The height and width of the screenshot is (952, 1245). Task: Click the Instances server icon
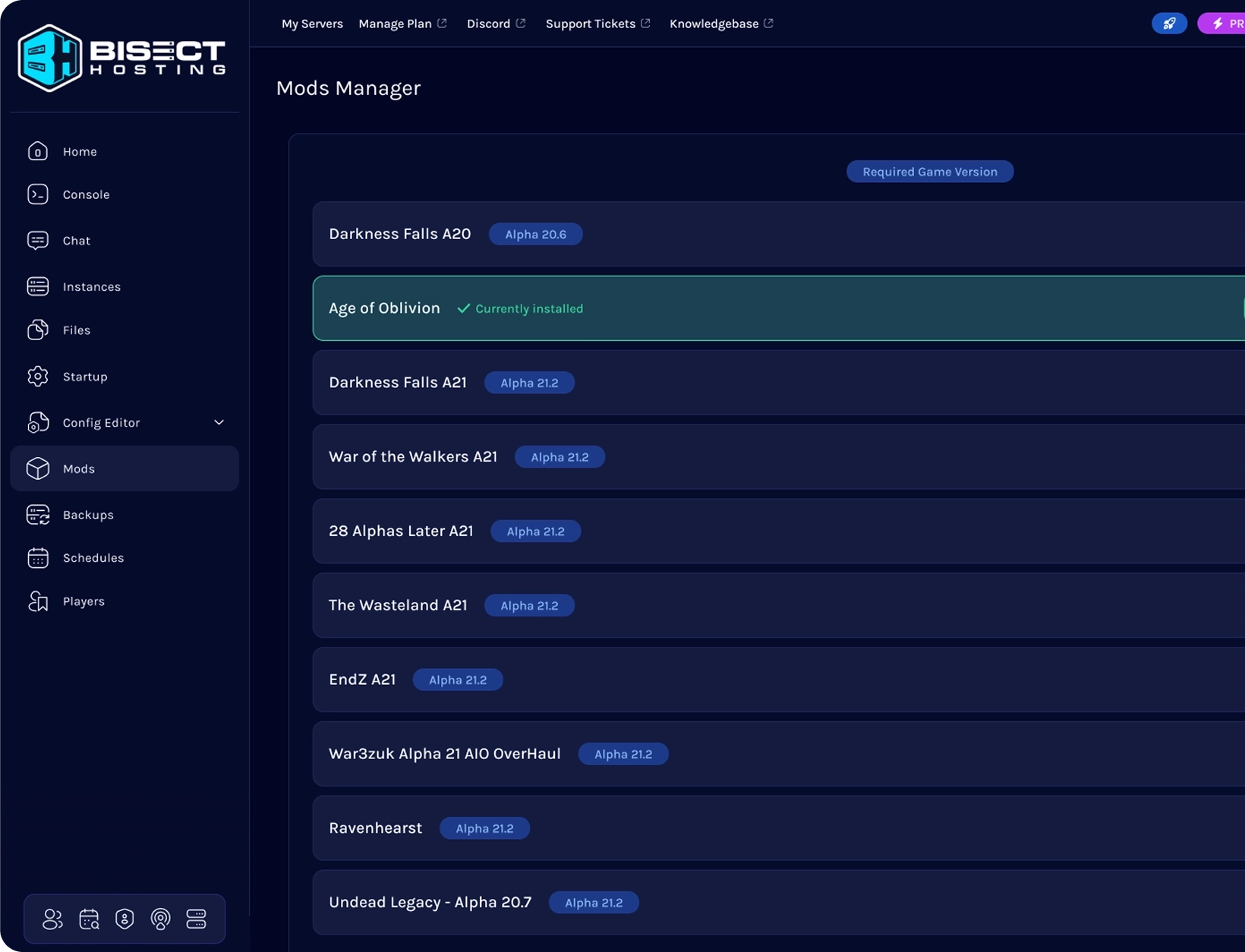click(38, 286)
